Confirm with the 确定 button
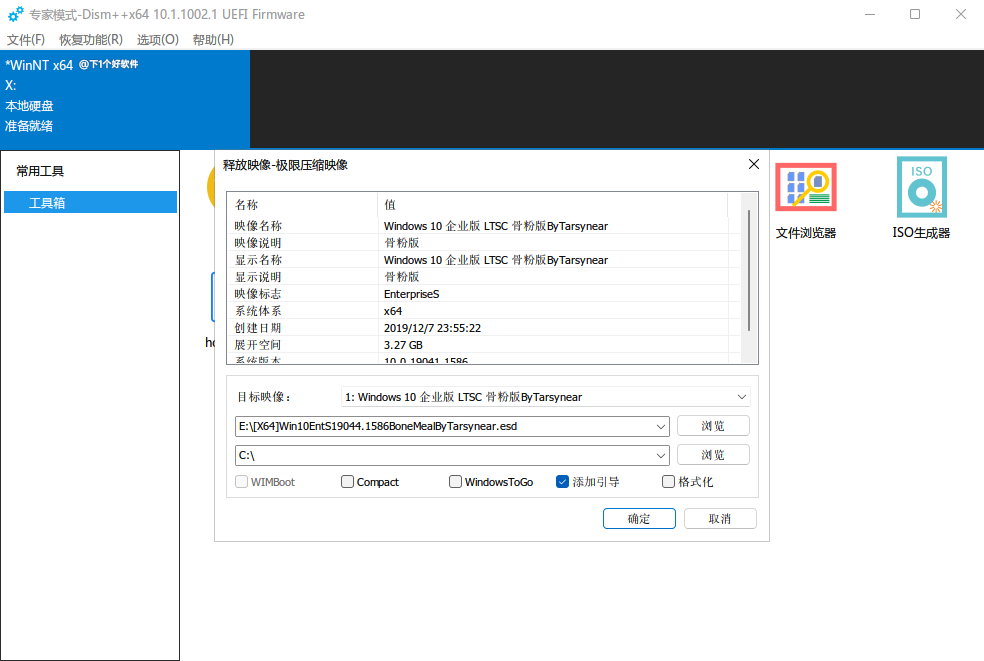 [638, 518]
